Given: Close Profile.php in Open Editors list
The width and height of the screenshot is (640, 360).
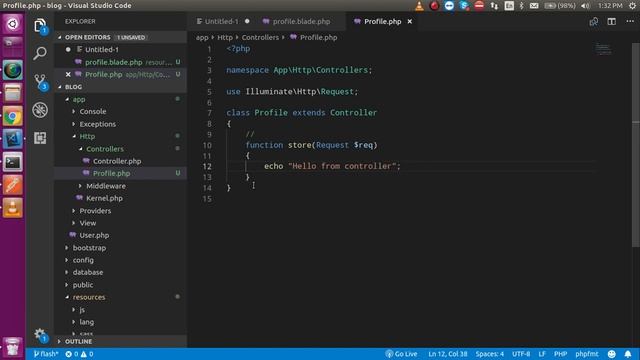Looking at the screenshot, I should click(68, 74).
